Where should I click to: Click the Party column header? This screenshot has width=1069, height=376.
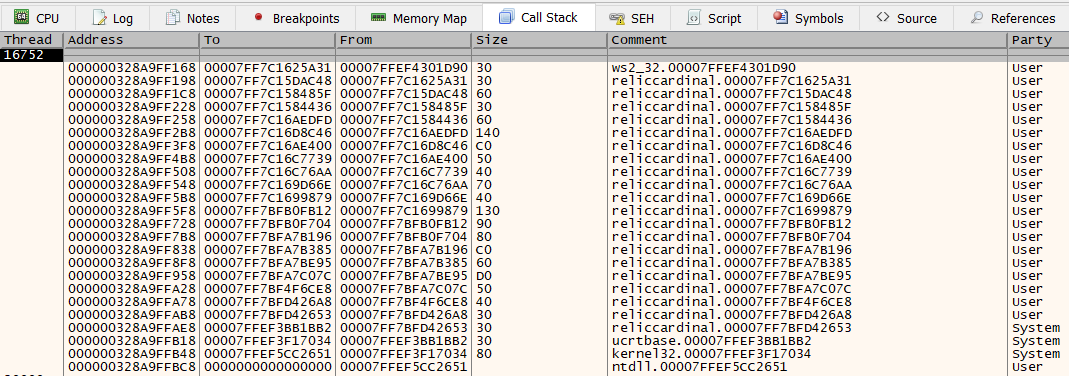click(x=1038, y=40)
